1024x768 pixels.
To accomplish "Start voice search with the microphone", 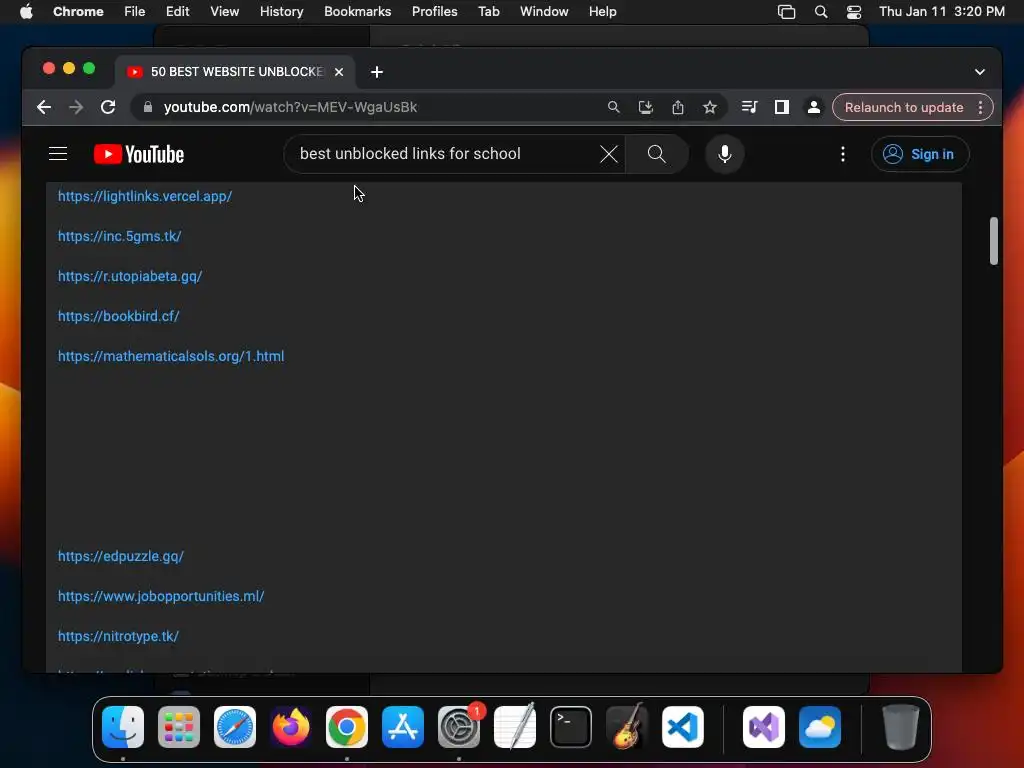I will 725,154.
